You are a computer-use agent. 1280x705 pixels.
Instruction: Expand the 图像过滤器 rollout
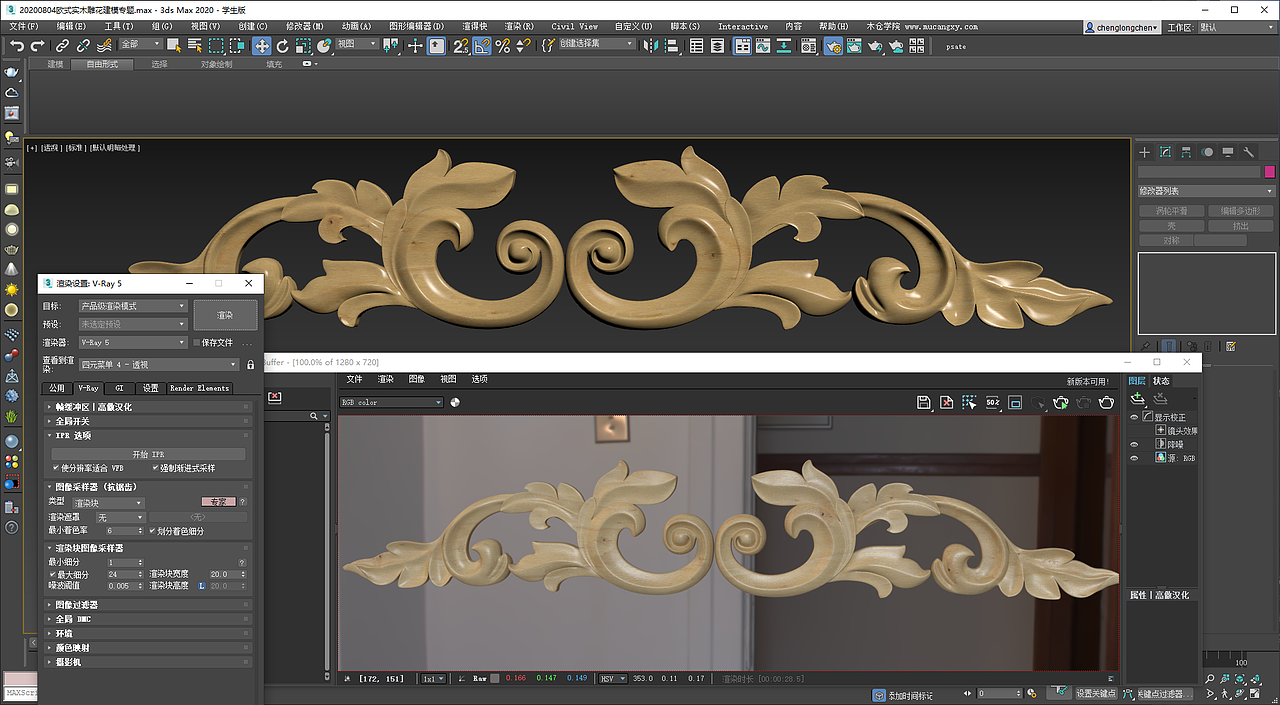coord(148,605)
